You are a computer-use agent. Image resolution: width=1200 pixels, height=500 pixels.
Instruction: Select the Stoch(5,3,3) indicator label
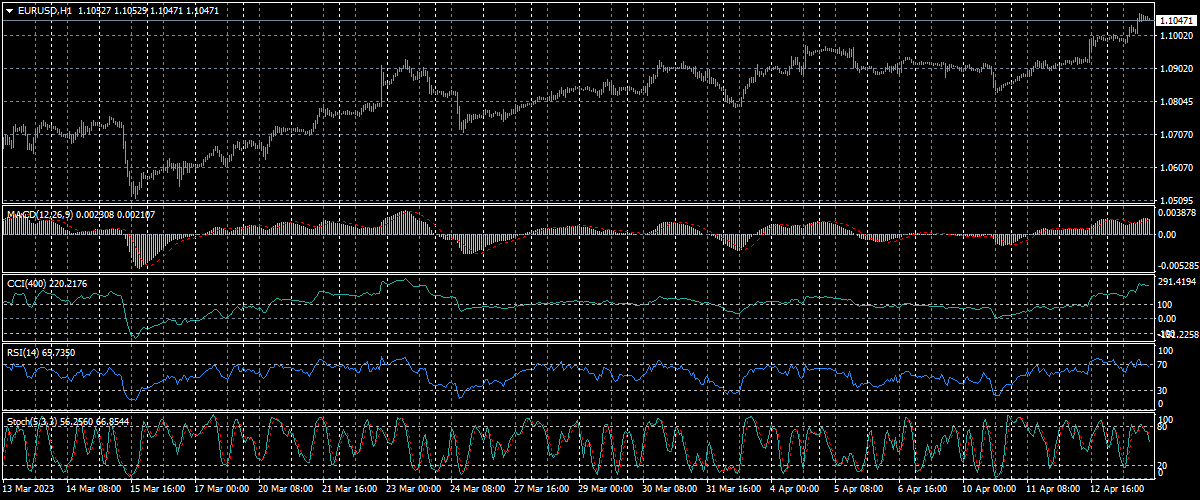coord(32,422)
